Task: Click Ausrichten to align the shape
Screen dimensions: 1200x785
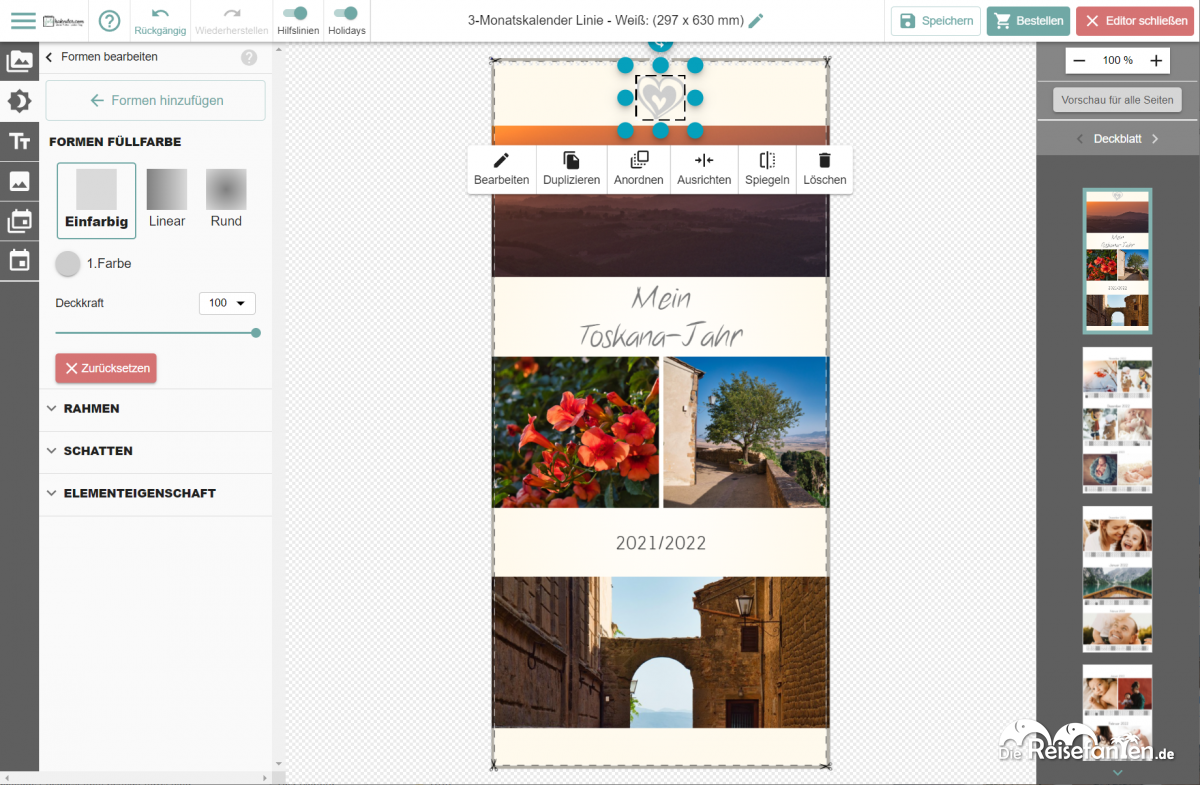Action: [703, 169]
